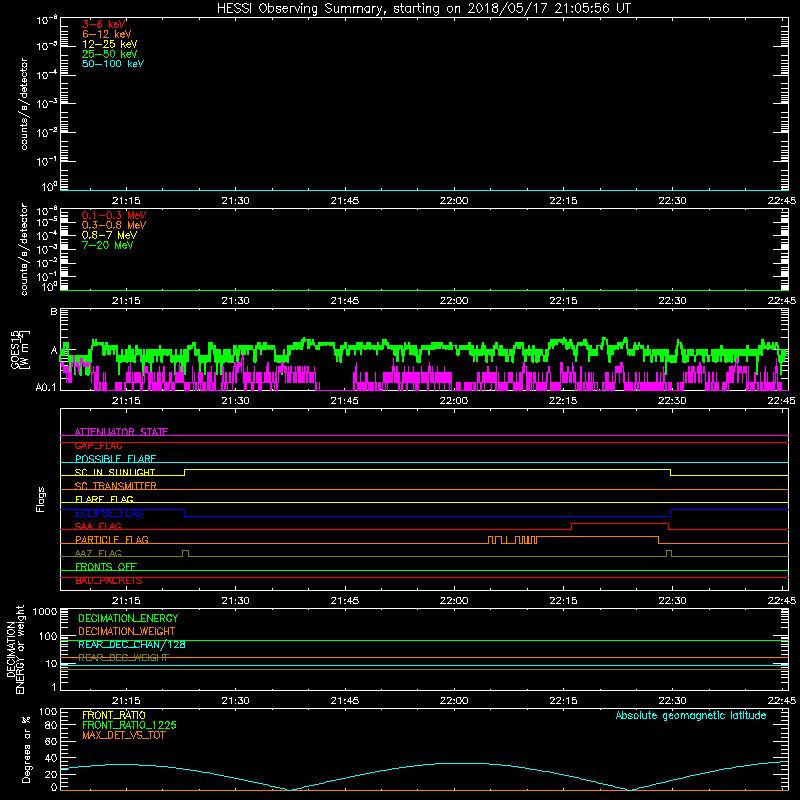Image resolution: width=800 pixels, height=800 pixels.
Task: Click the 0.3-0.8 MeV legend label
Action: pos(114,225)
